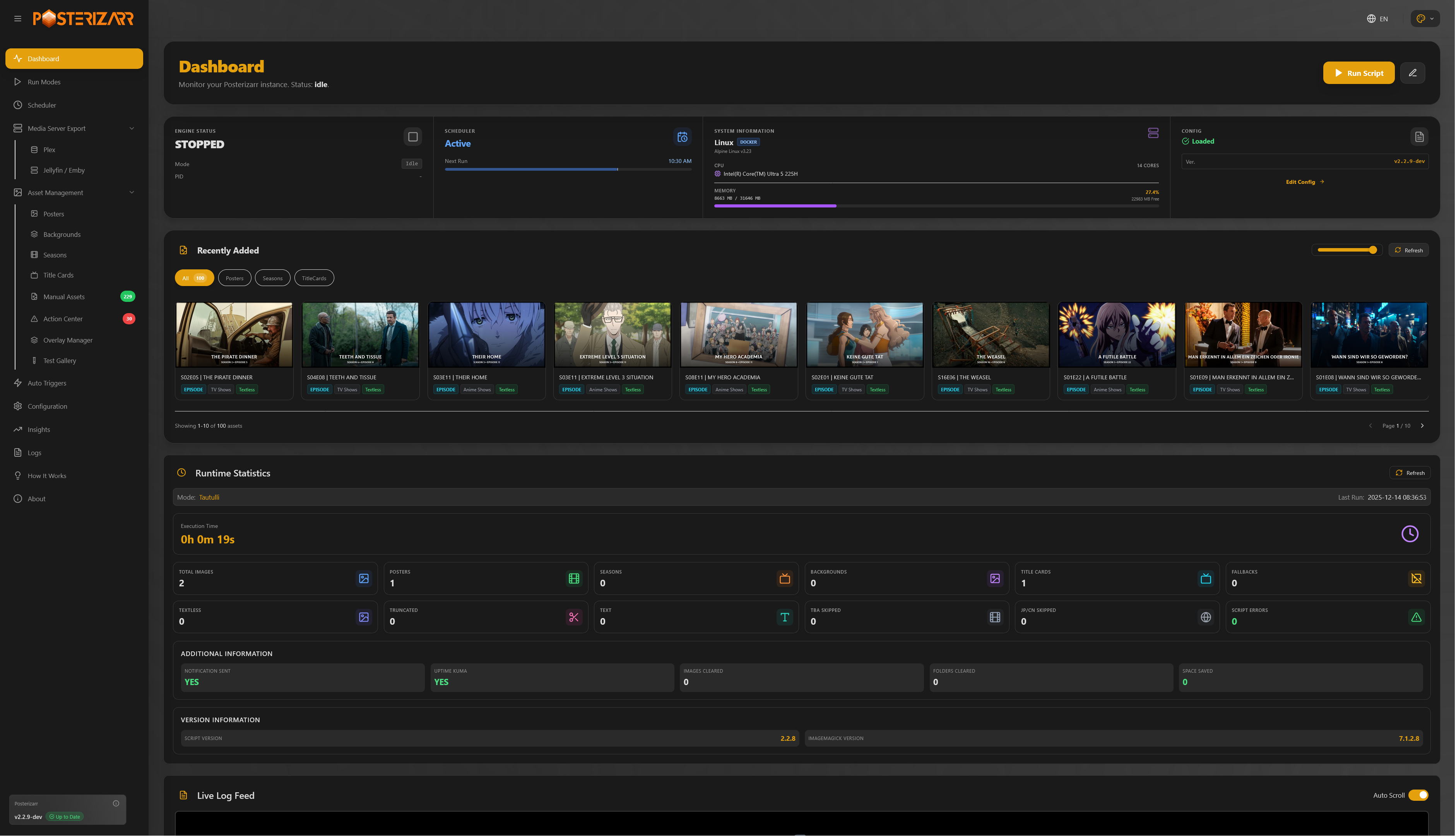The width and height of the screenshot is (1456, 836).
Task: Collapse the Media Server Export section
Action: pyautogui.click(x=132, y=128)
